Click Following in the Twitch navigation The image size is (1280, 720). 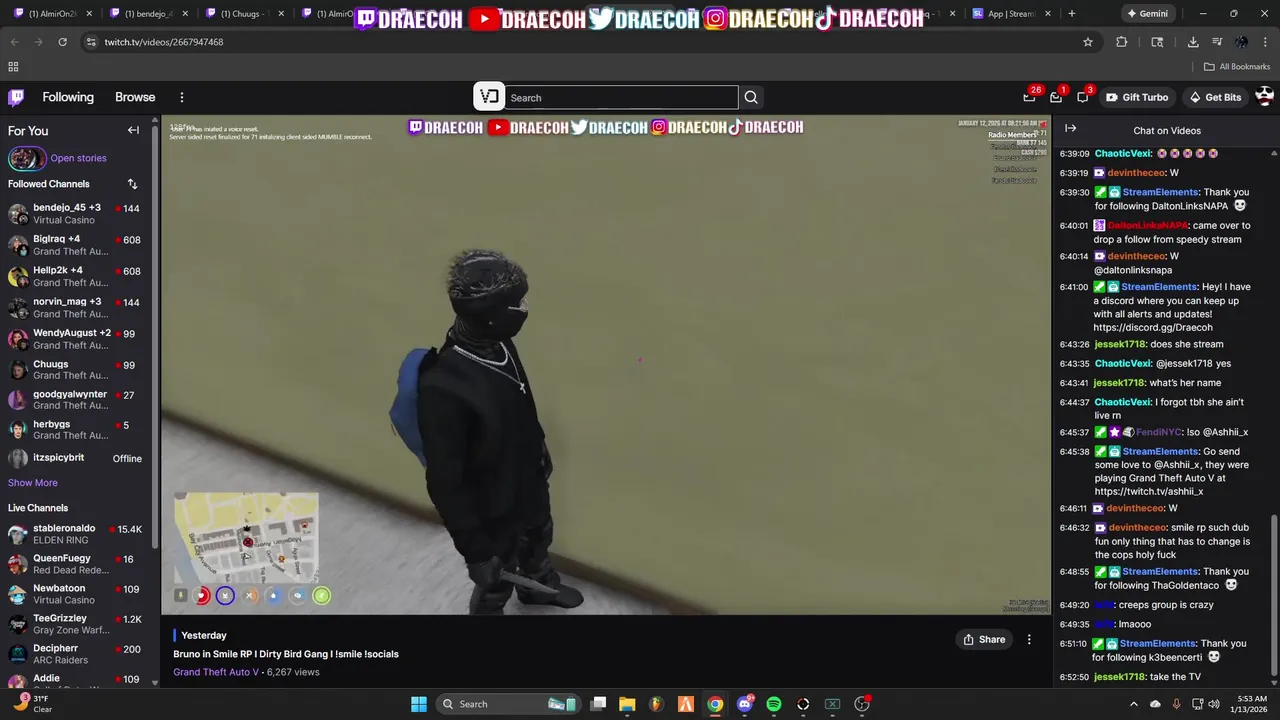point(68,97)
